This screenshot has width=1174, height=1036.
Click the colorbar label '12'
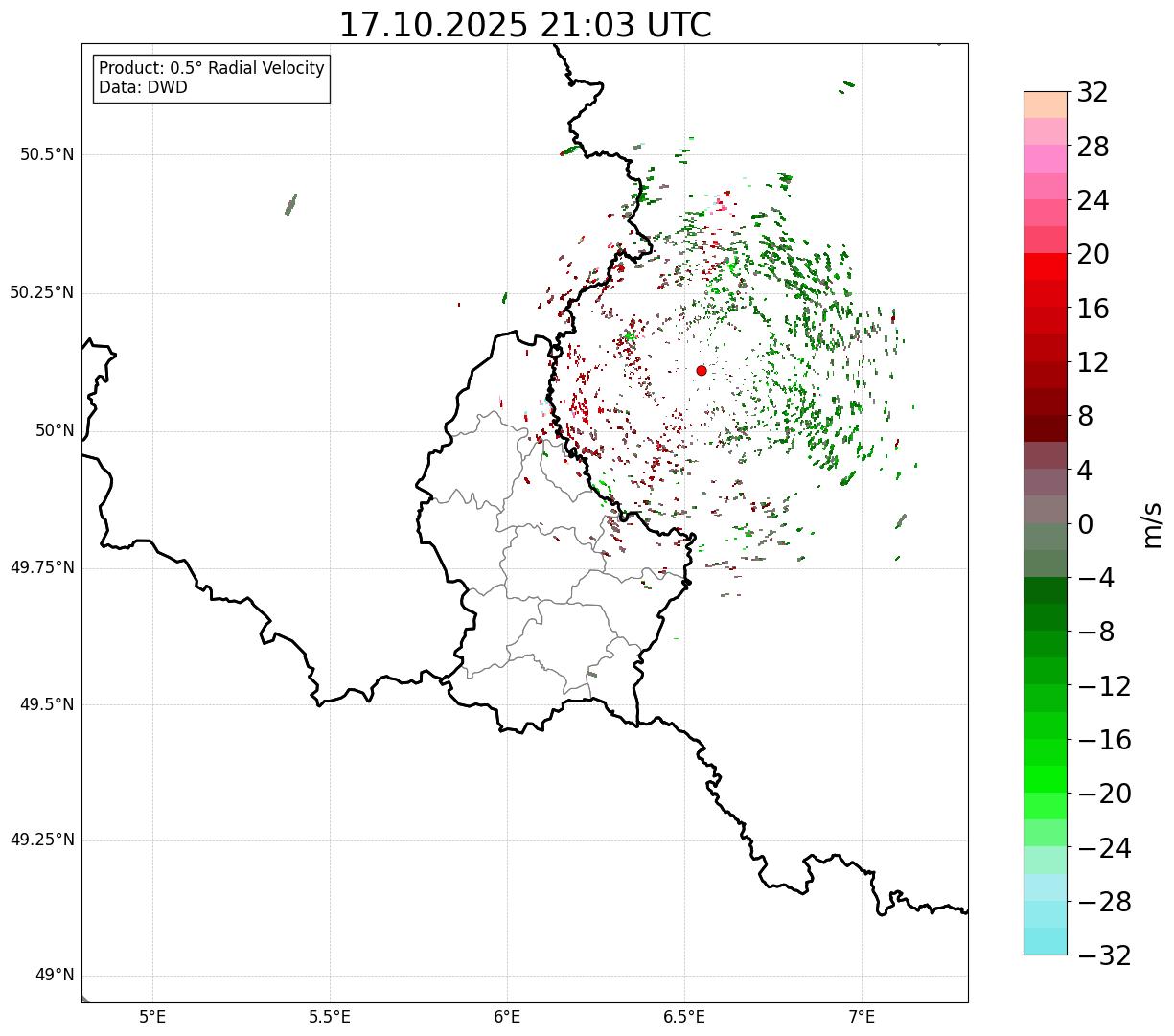point(1093,362)
